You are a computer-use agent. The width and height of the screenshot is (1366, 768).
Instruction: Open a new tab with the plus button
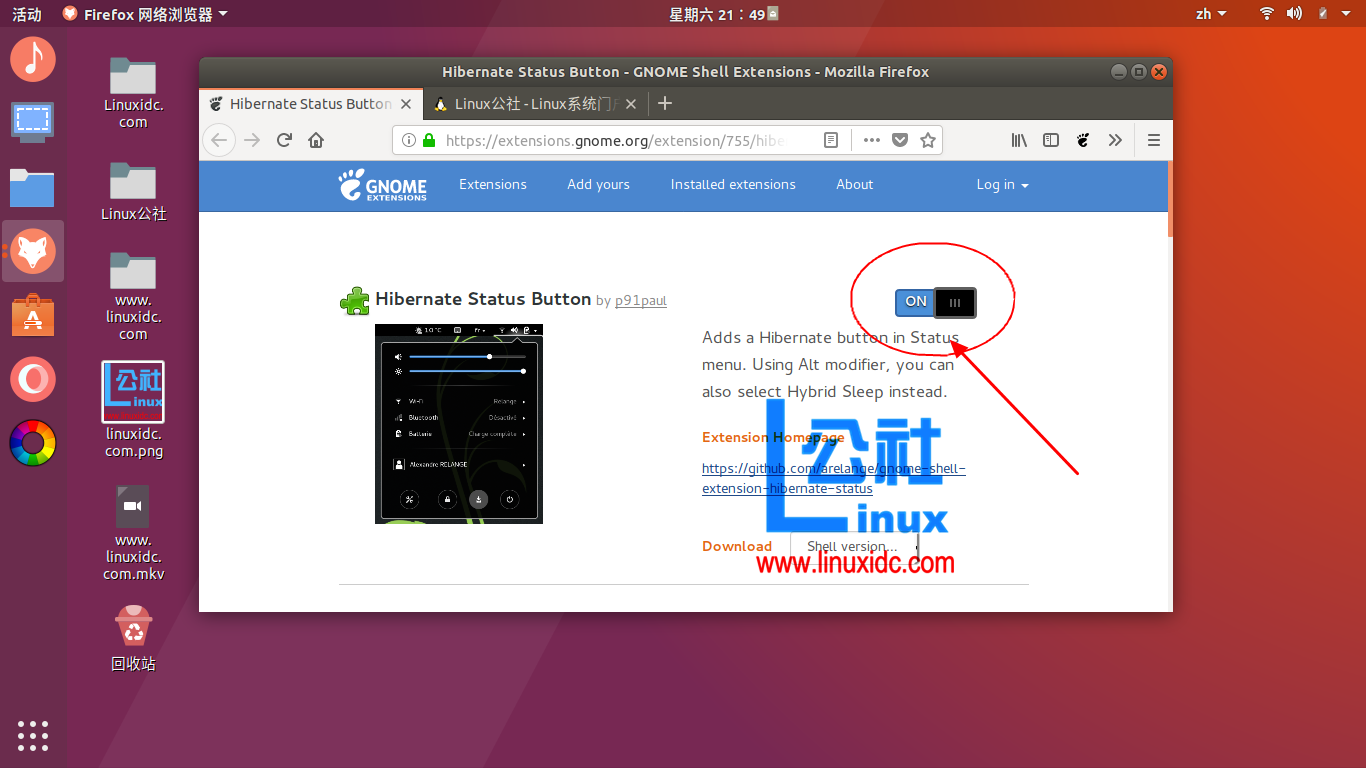[665, 103]
